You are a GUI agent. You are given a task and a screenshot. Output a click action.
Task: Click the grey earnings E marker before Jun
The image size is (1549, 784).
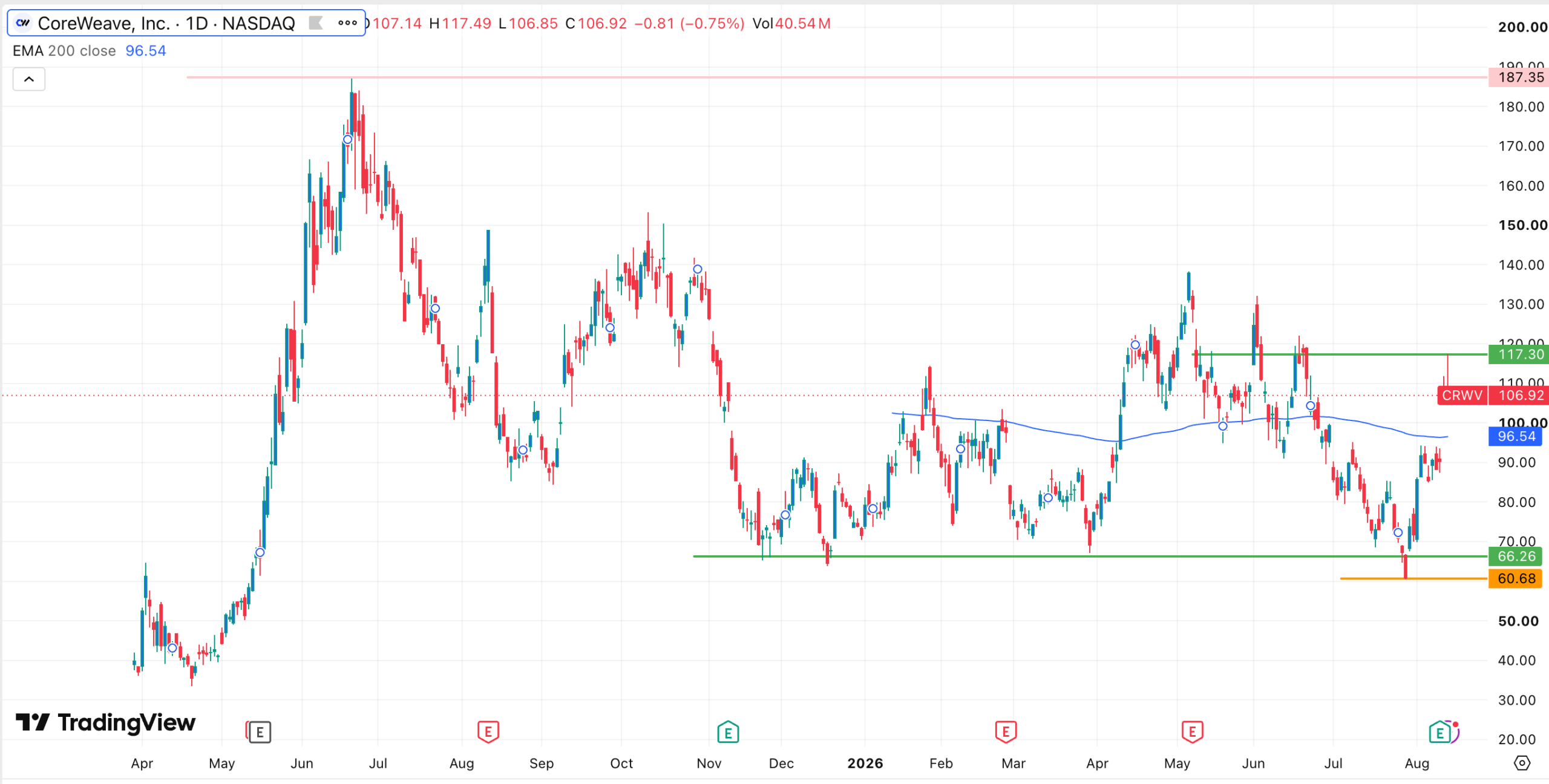pos(260,733)
